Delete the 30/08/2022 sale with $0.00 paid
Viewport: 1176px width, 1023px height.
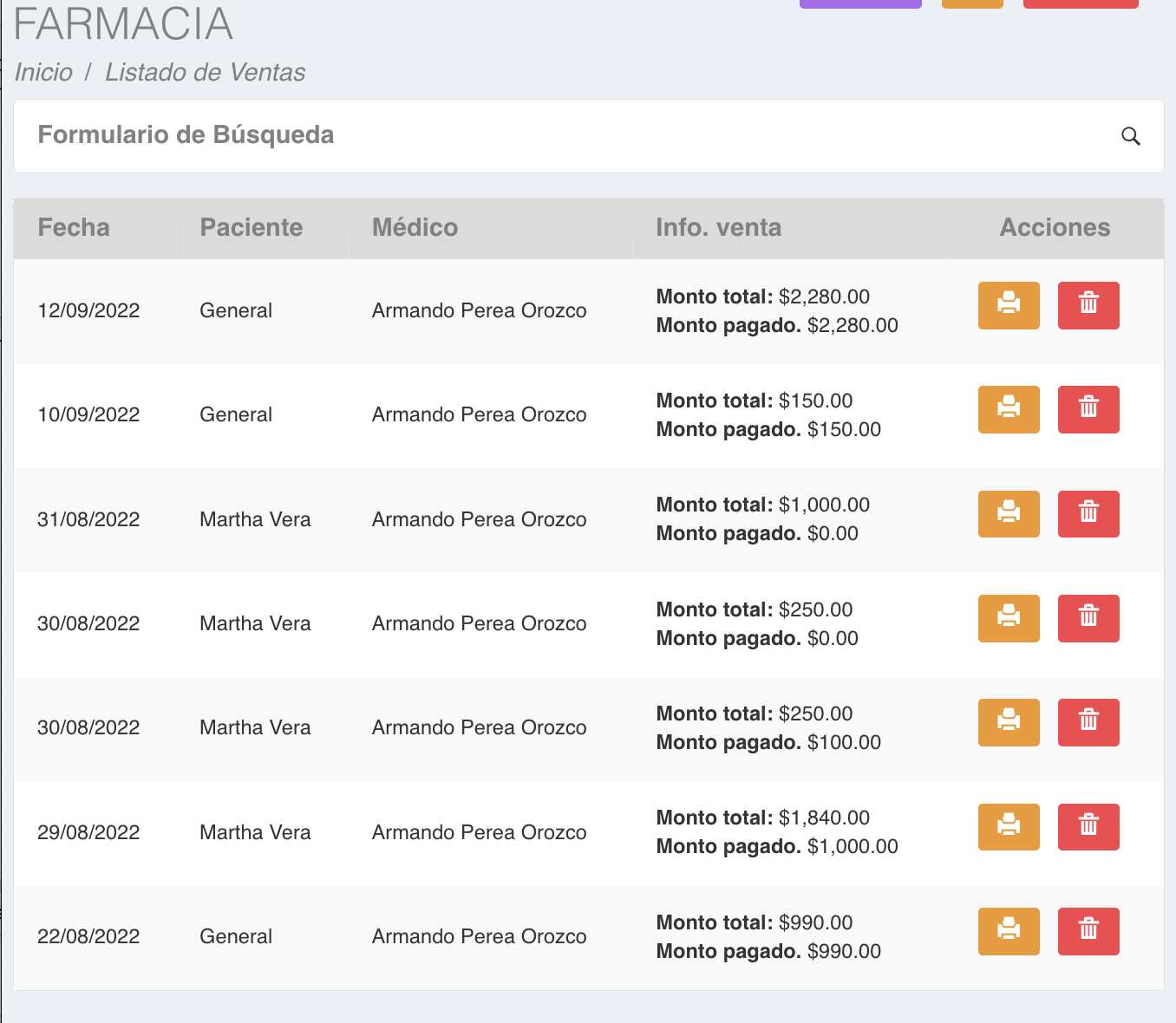tap(1088, 618)
